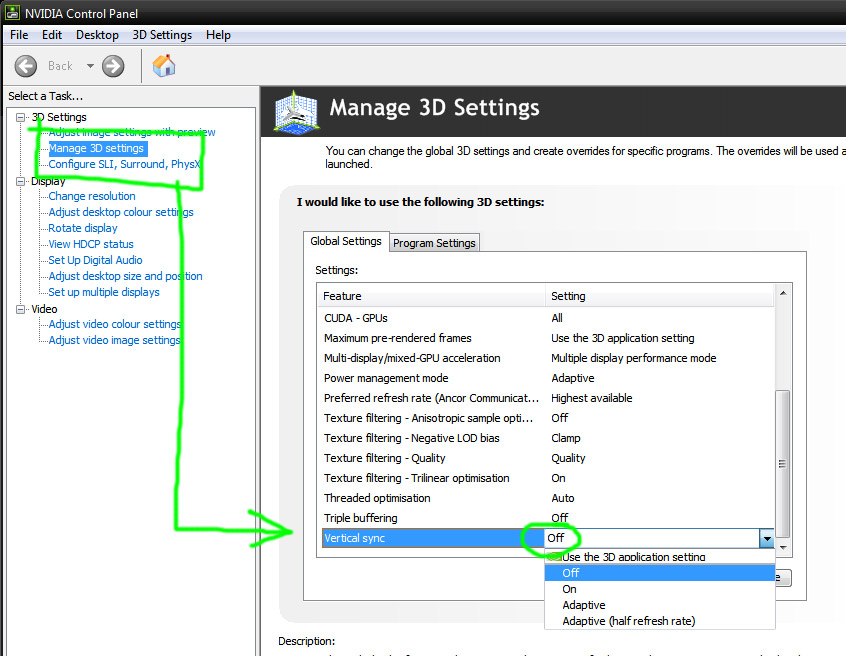The width and height of the screenshot is (846, 656).
Task: Open Rotate display task
Action: 83,228
